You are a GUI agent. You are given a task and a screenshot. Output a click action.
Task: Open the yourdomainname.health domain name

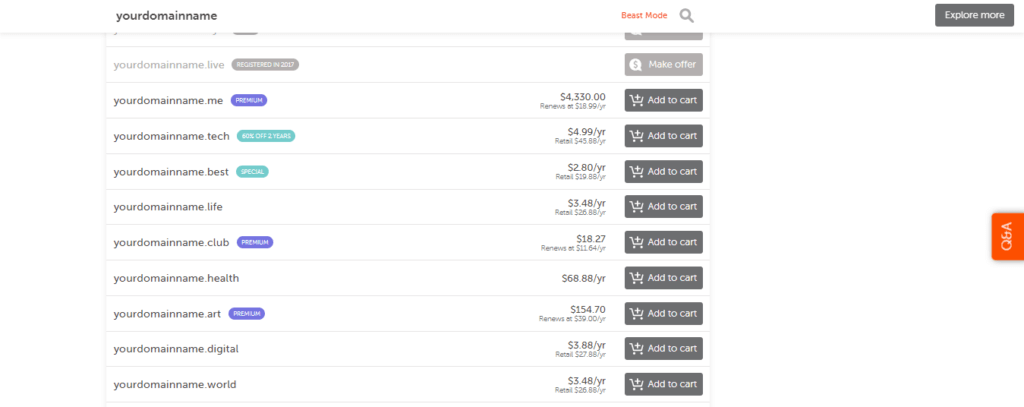pyautogui.click(x=176, y=278)
